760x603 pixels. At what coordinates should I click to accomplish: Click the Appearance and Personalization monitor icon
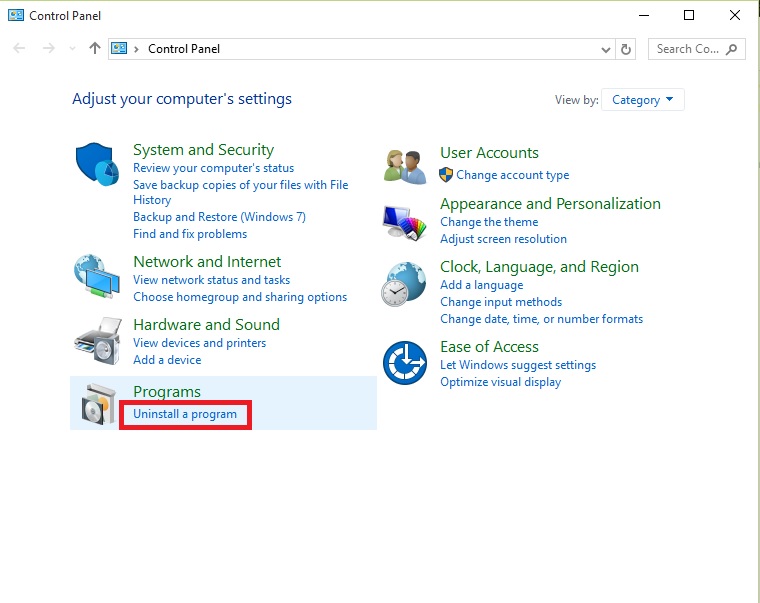(404, 222)
